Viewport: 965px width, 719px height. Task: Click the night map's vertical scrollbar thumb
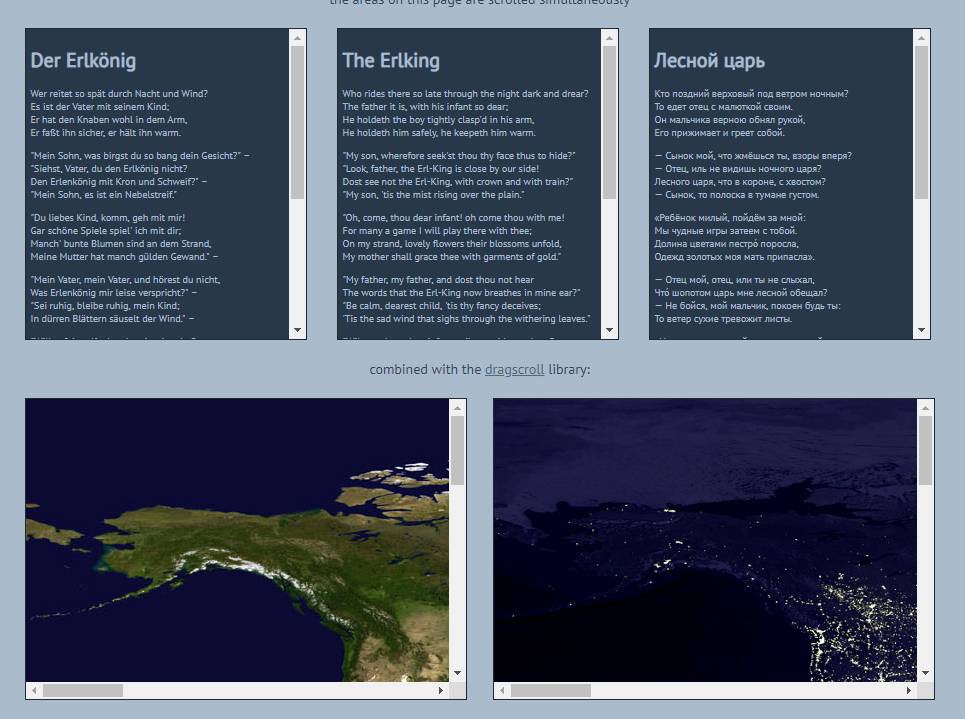[x=925, y=451]
